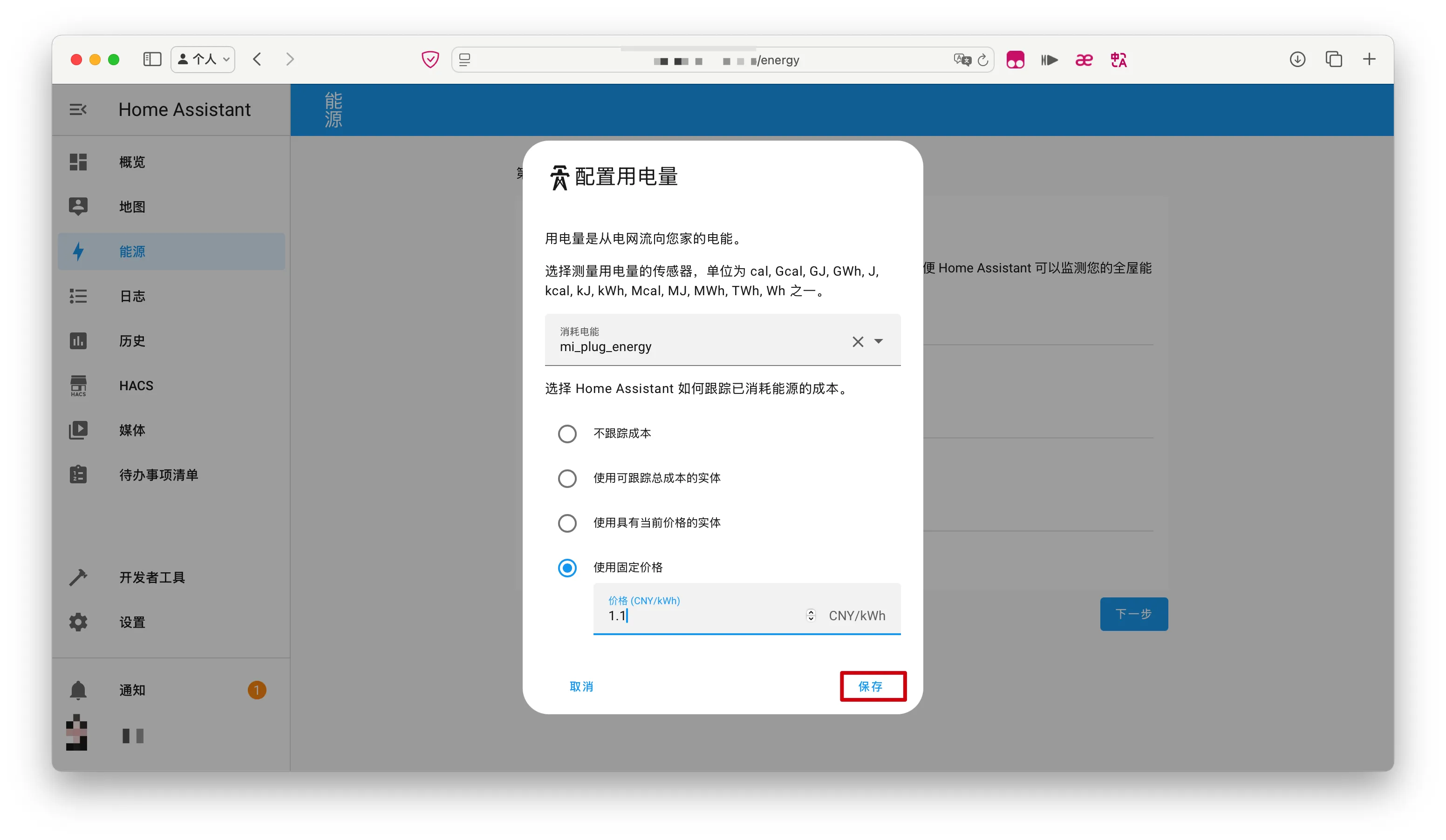Go forward with the browser forward arrow
The height and width of the screenshot is (840, 1446).
(290, 59)
